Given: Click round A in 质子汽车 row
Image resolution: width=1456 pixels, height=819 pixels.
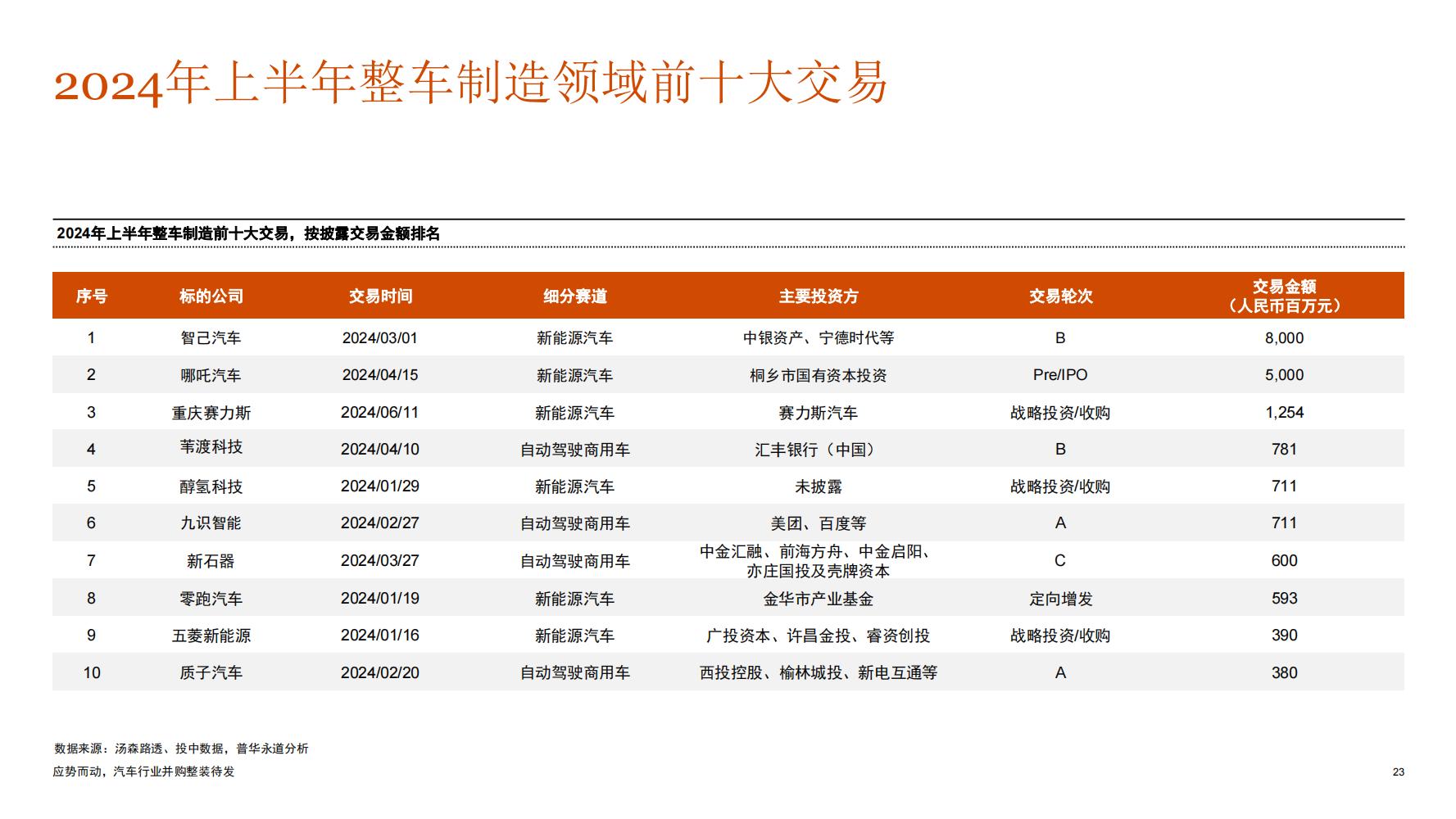Looking at the screenshot, I should coord(1060,672).
